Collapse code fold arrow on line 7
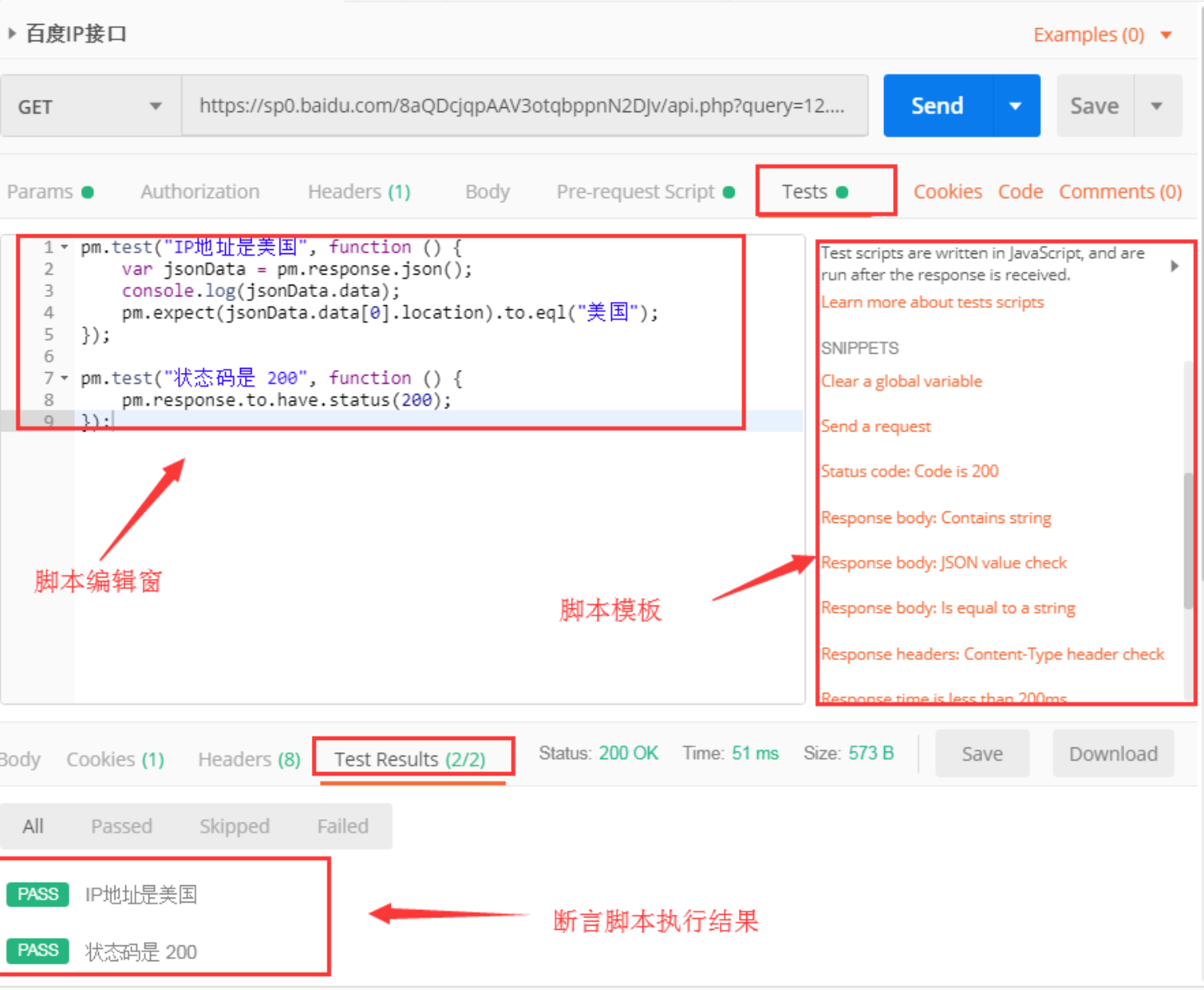This screenshot has width=1204, height=990. 64,378
